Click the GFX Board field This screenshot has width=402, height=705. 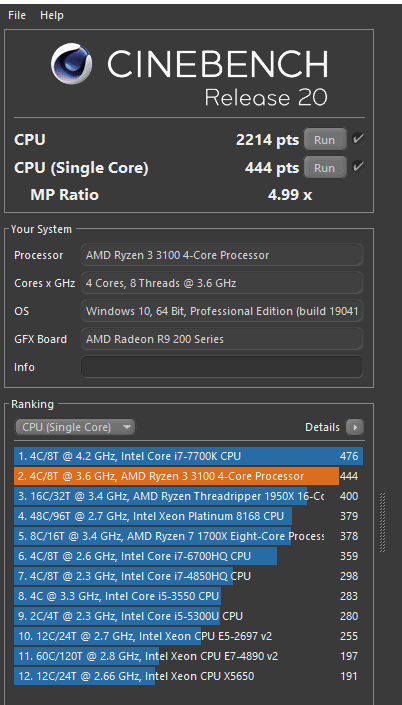click(222, 339)
